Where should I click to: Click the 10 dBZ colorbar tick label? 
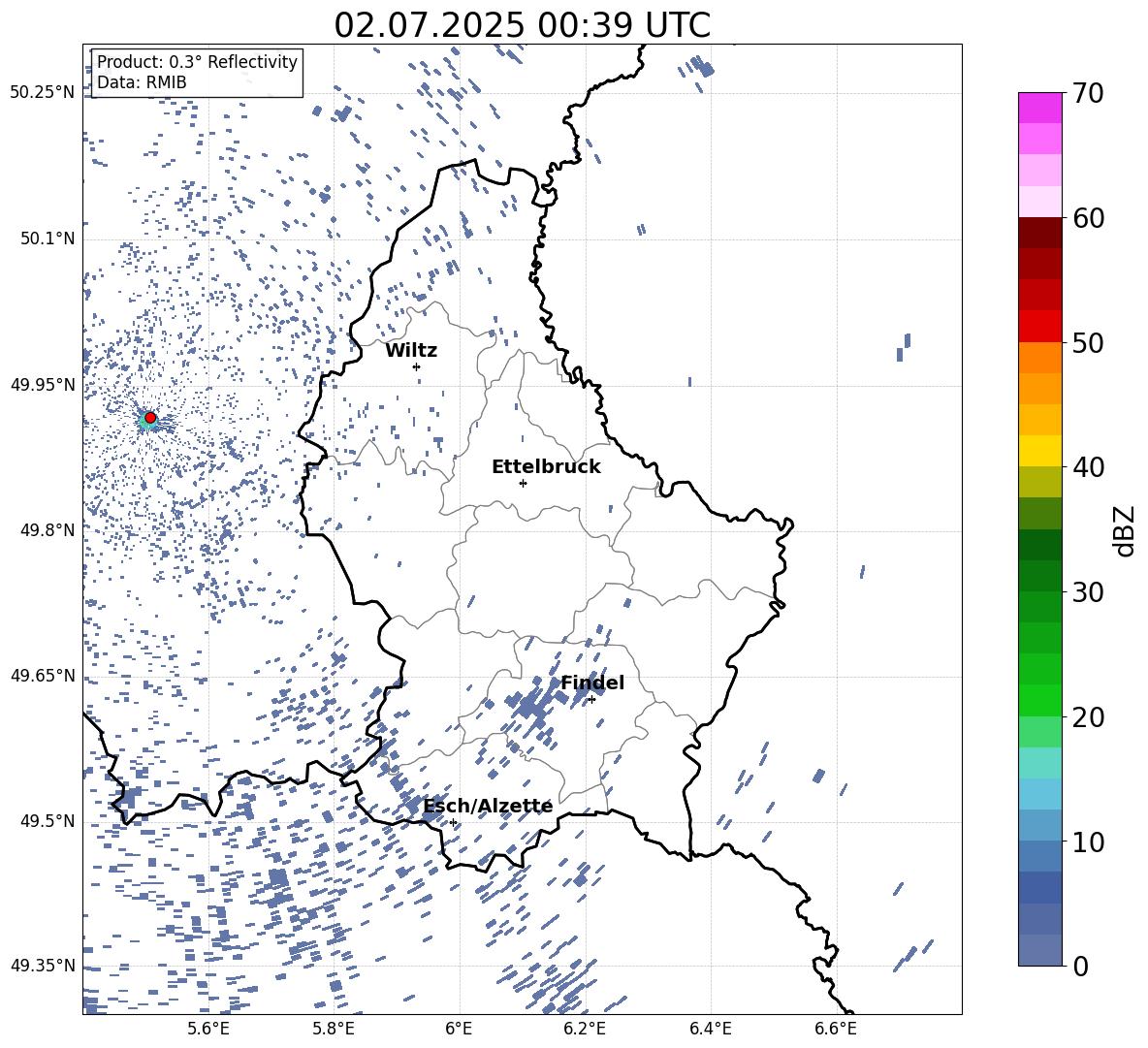(x=1088, y=842)
